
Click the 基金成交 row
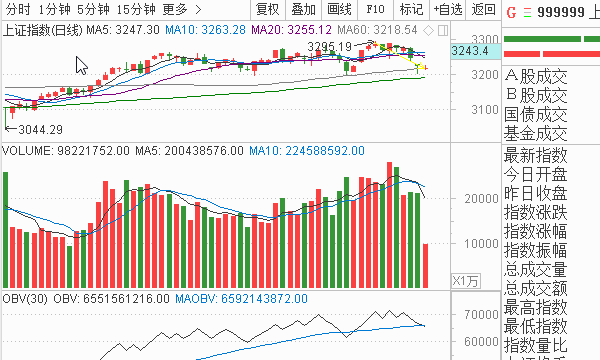pos(535,134)
